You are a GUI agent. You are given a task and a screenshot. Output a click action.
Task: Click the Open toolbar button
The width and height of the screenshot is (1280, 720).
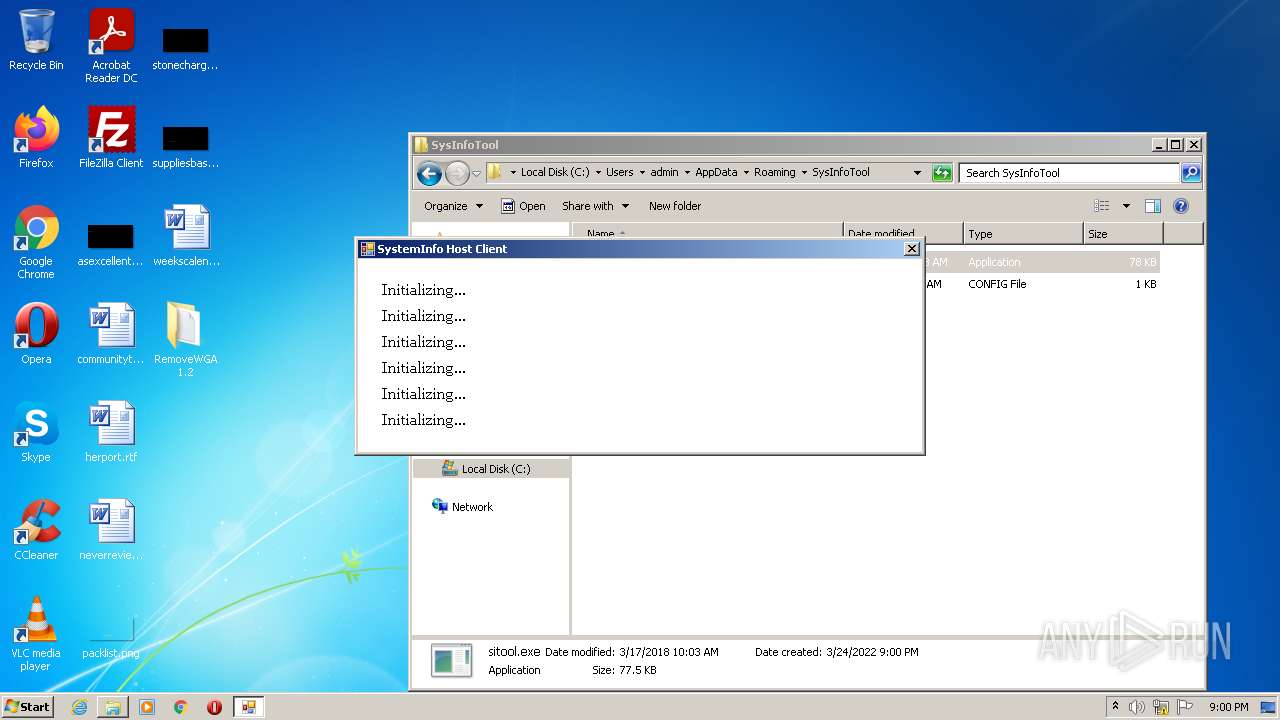[x=523, y=206]
